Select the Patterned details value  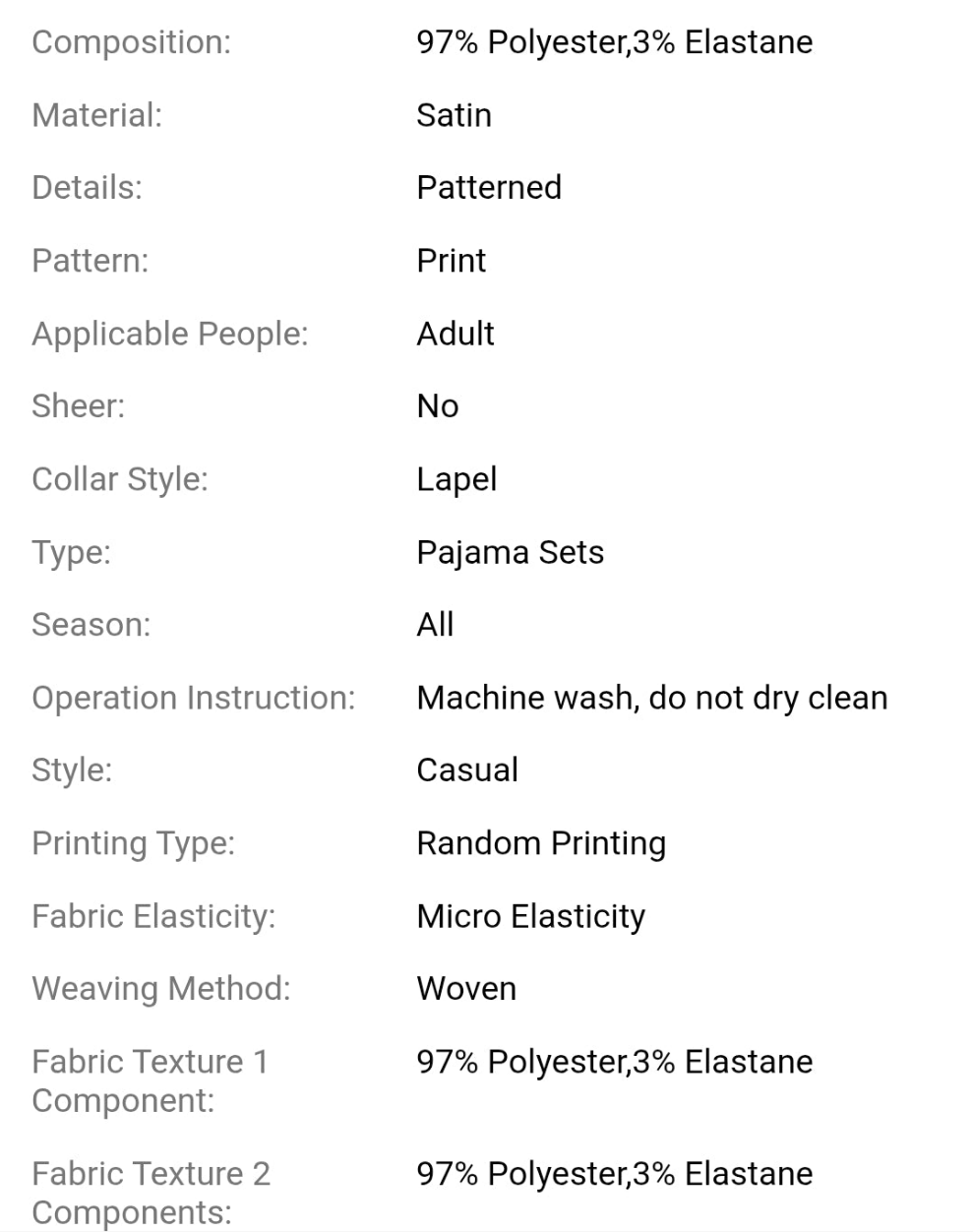(489, 187)
